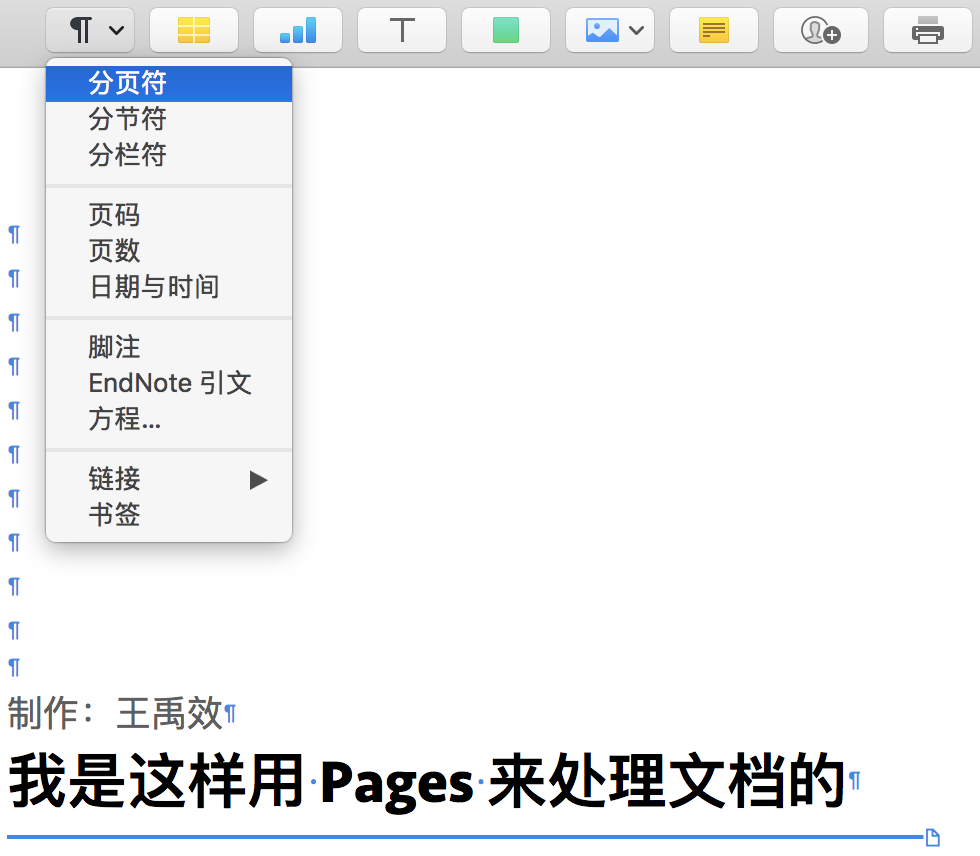980x856 pixels.
Task: Insert an EndNote 引文 citation
Action: click(170, 383)
